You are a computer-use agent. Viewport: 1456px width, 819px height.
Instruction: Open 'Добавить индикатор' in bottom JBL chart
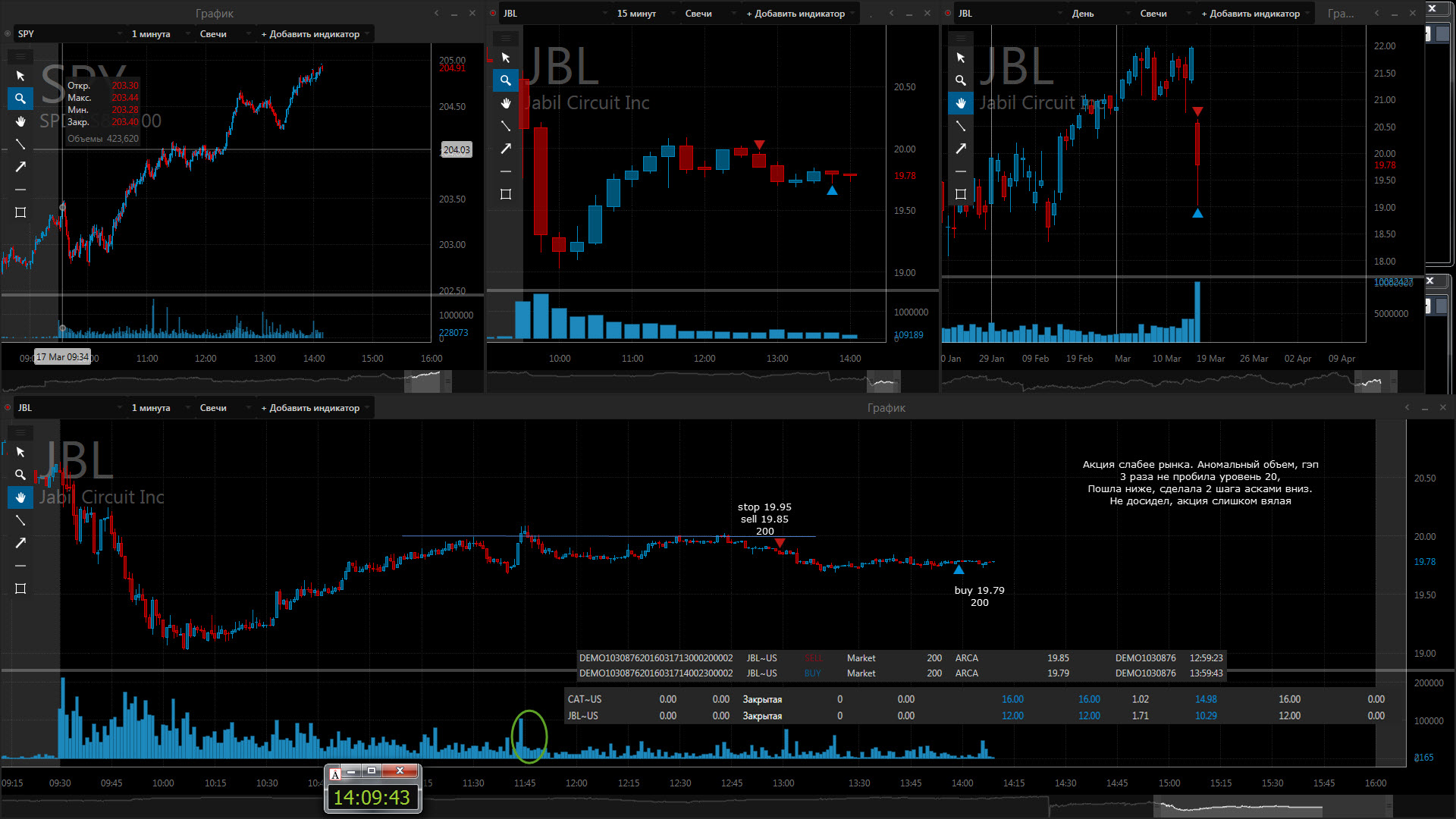[315, 407]
